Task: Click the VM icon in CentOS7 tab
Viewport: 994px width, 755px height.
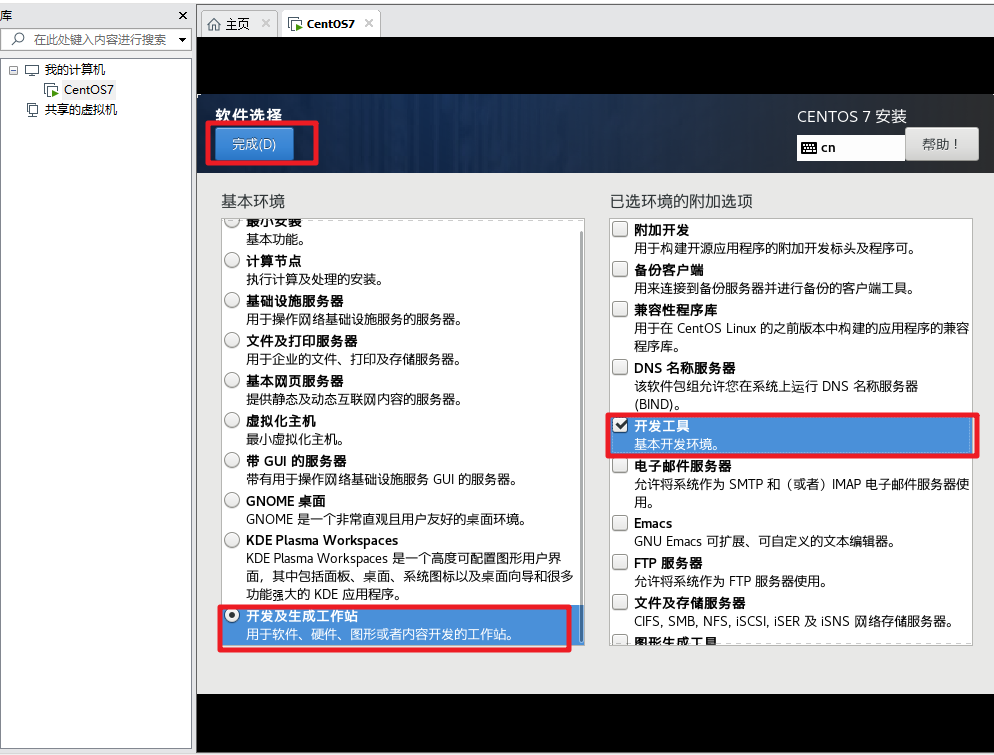Action: coord(295,24)
